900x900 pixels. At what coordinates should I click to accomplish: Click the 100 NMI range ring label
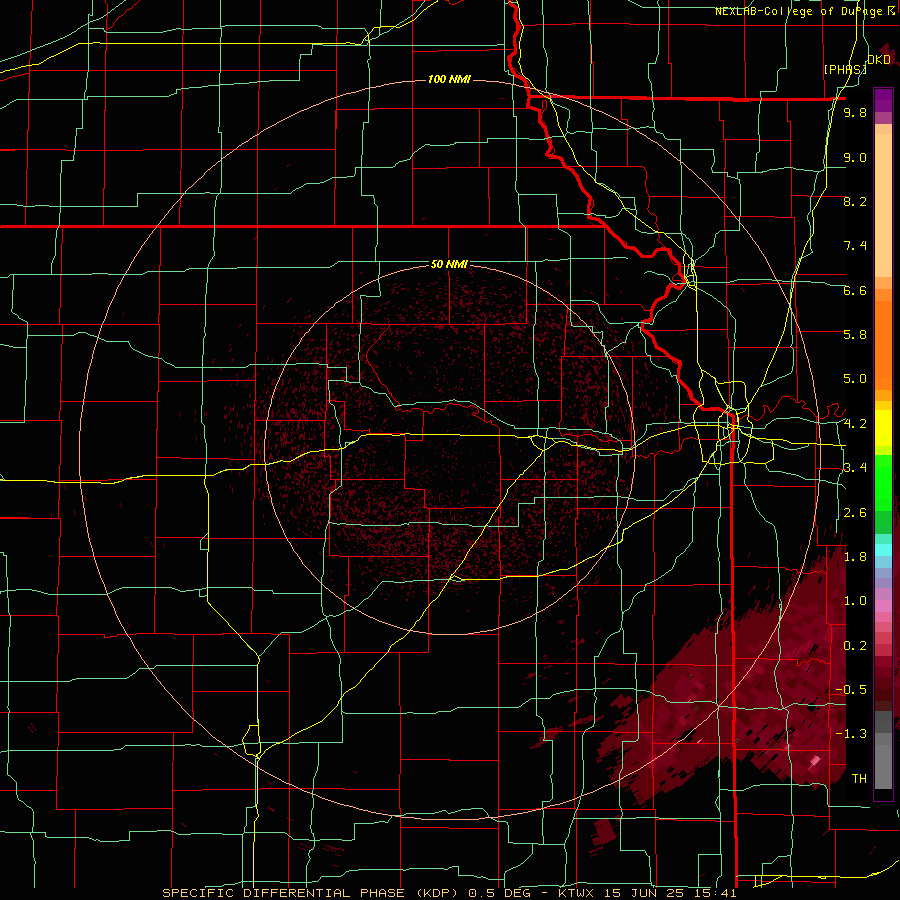pyautogui.click(x=449, y=79)
